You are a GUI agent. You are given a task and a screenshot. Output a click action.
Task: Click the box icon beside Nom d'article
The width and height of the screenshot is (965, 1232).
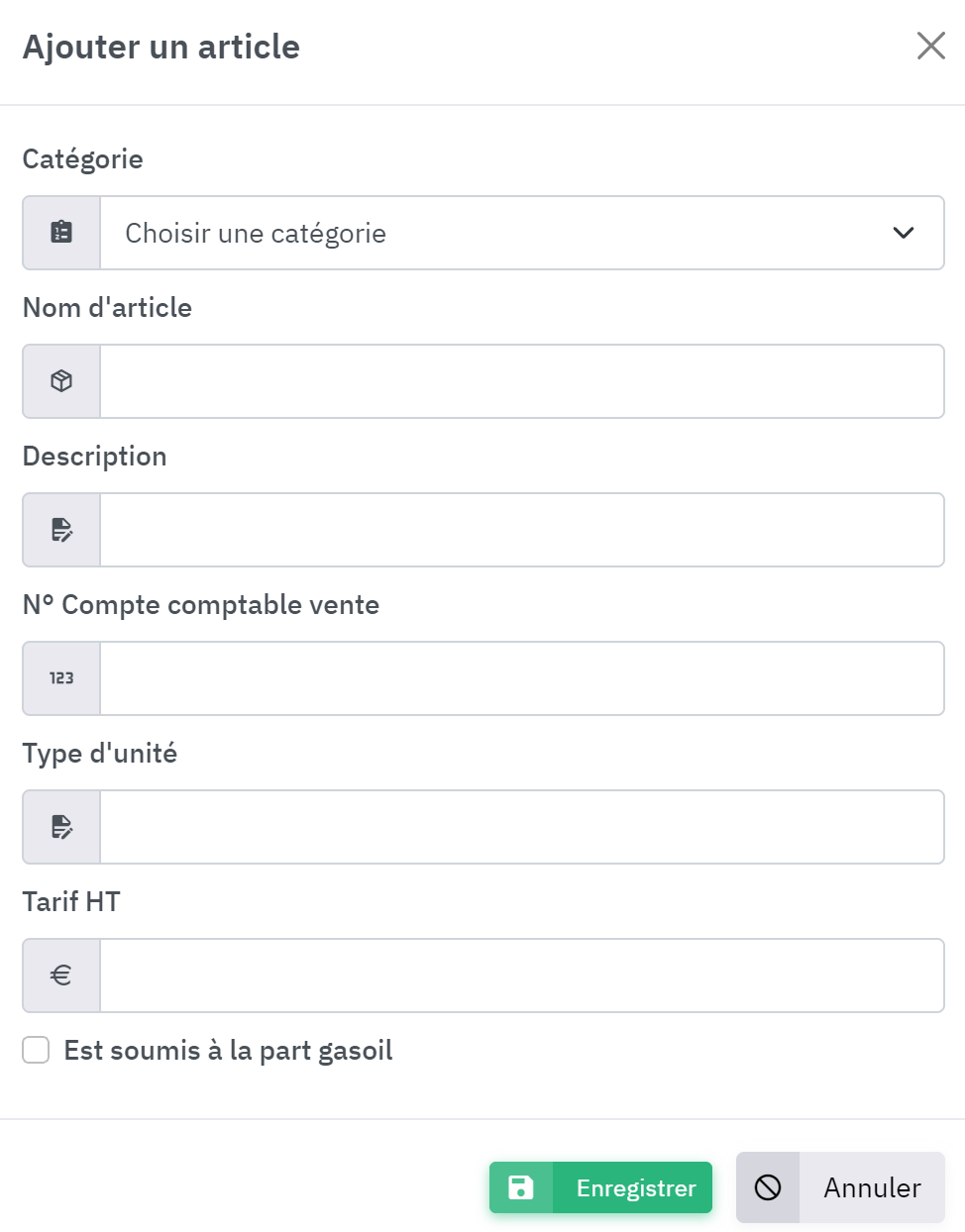(61, 381)
